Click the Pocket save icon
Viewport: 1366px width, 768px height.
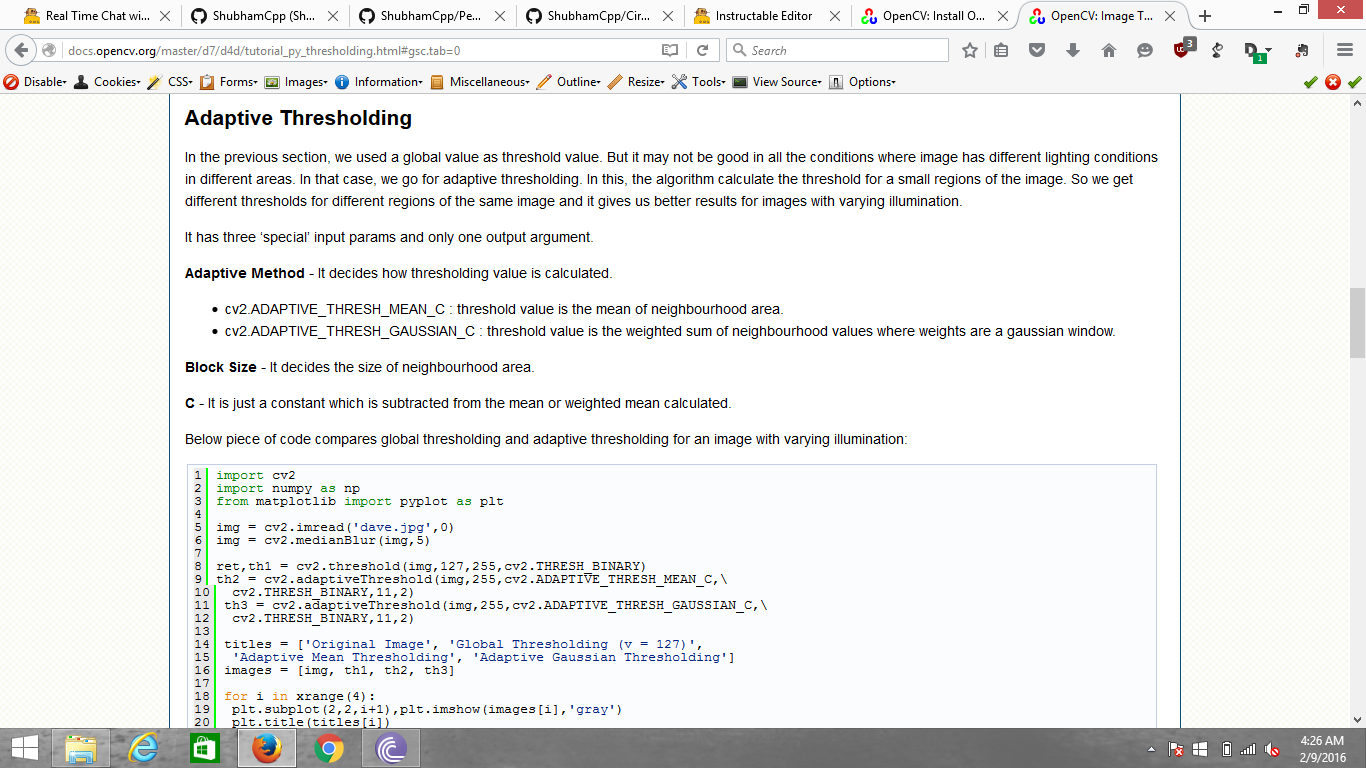1037,49
